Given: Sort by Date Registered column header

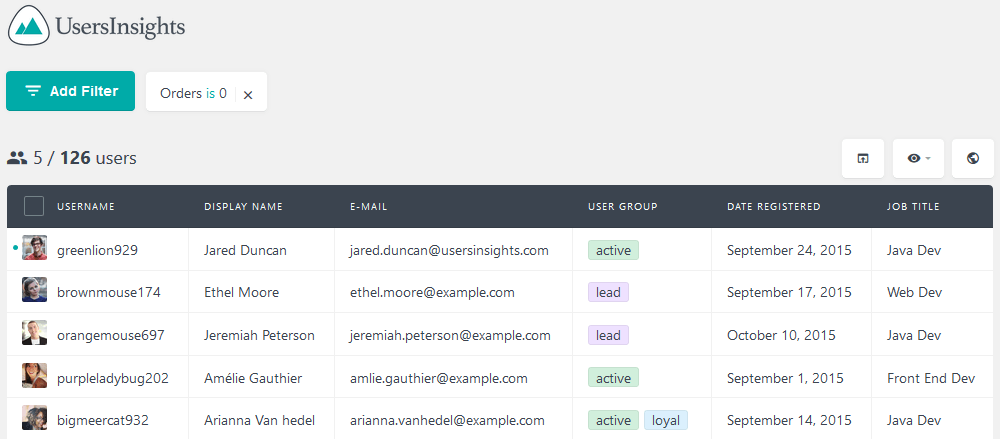Looking at the screenshot, I should tap(774, 207).
